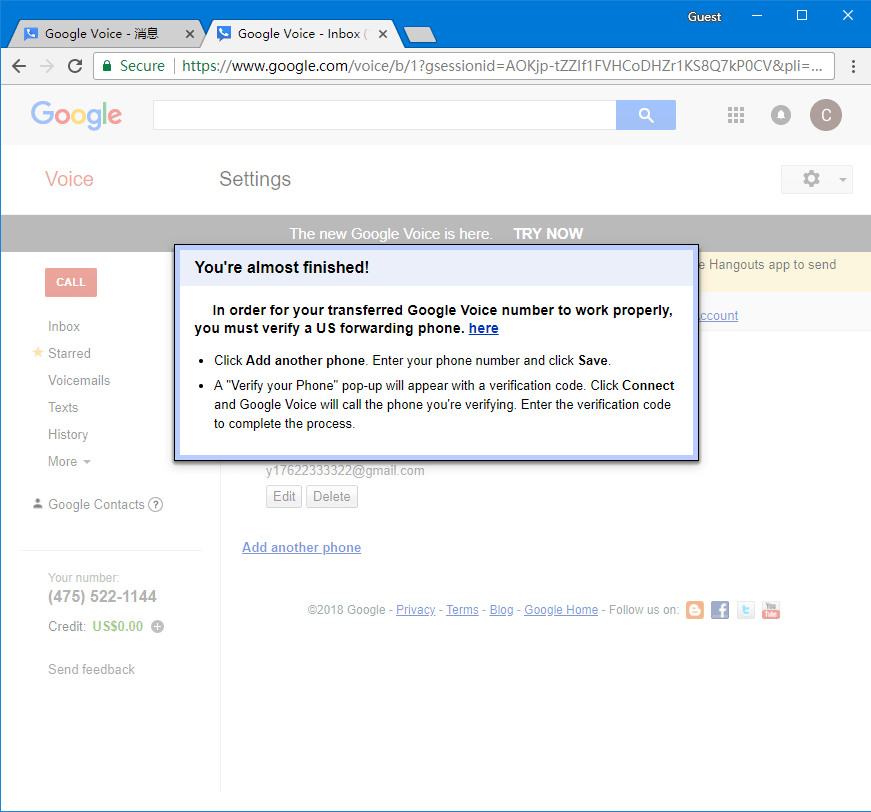
Task: Open the Blogger follow icon
Action: pyautogui.click(x=694, y=610)
